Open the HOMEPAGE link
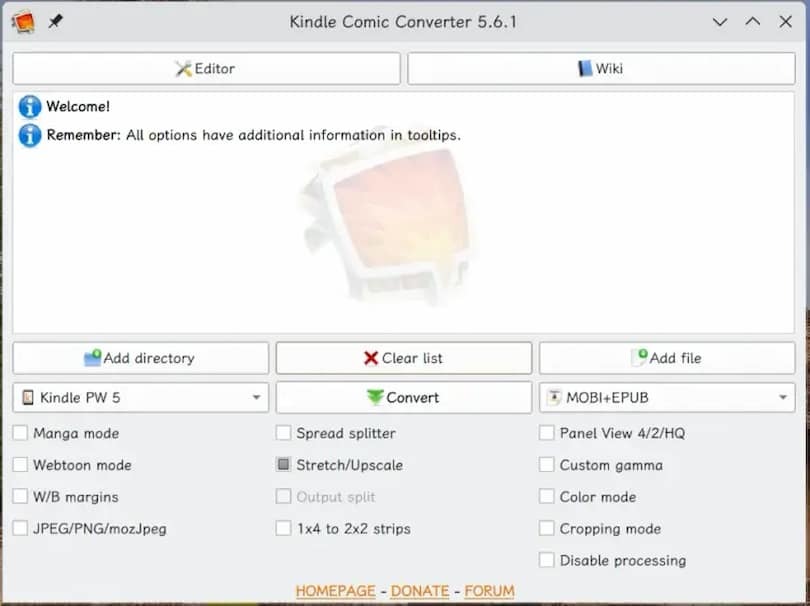 pos(335,591)
